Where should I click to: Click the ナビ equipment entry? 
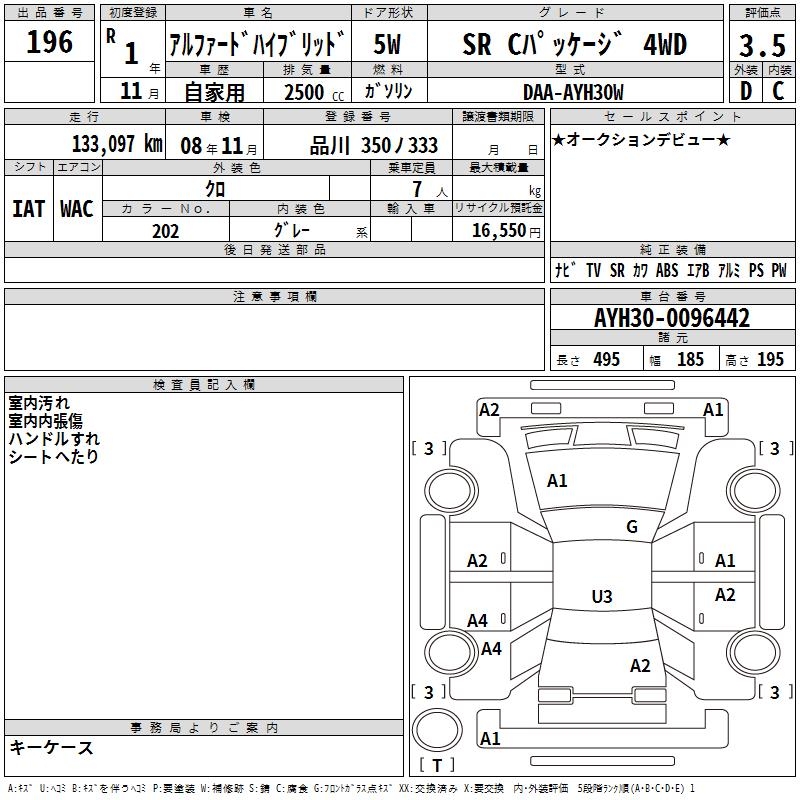pos(565,270)
